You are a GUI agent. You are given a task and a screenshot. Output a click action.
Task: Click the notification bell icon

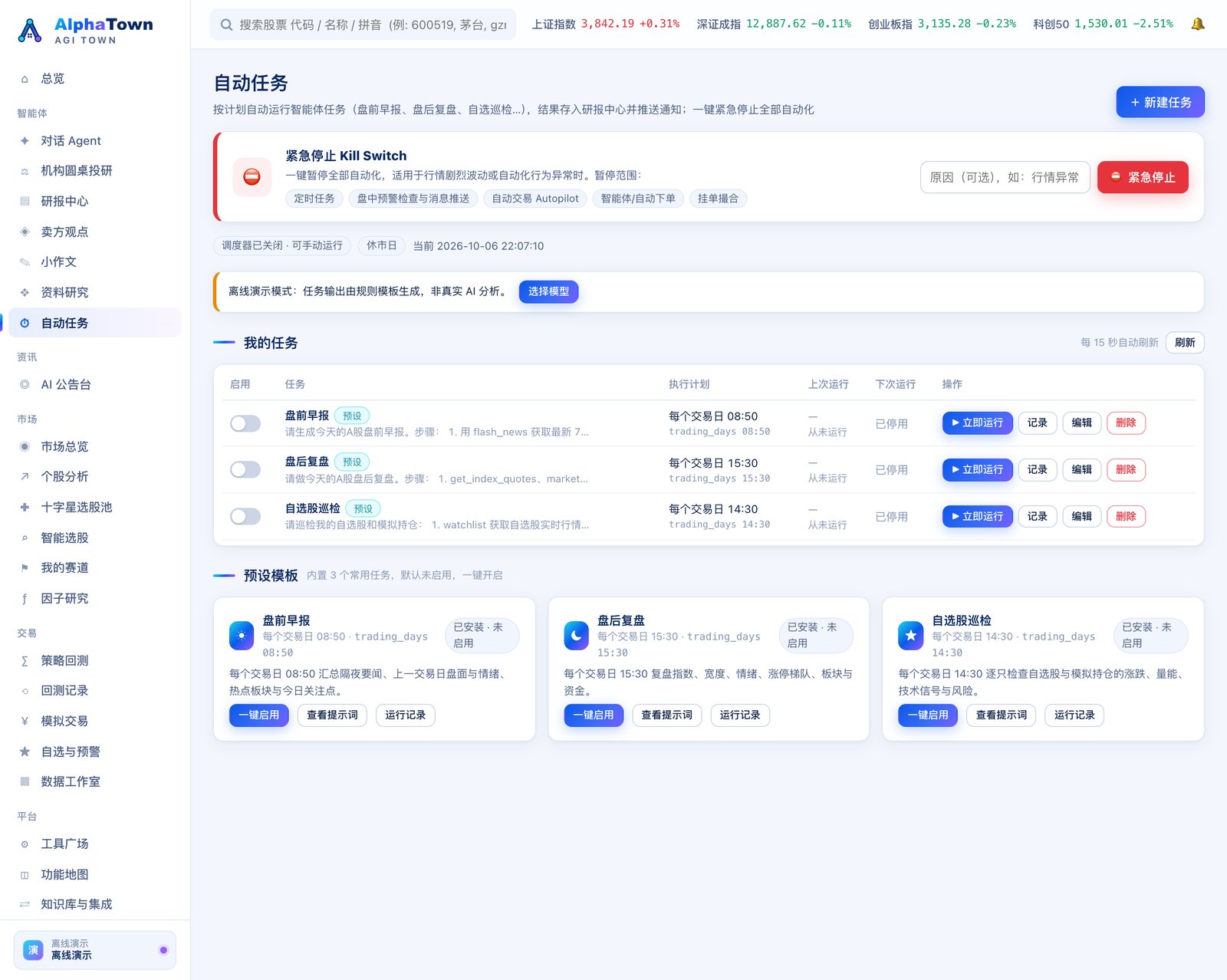pyautogui.click(x=1197, y=24)
